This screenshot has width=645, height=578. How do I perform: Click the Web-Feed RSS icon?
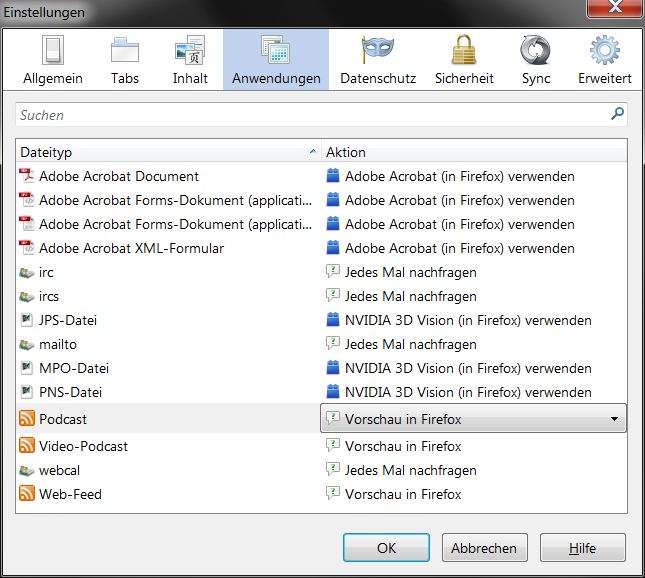[27, 493]
